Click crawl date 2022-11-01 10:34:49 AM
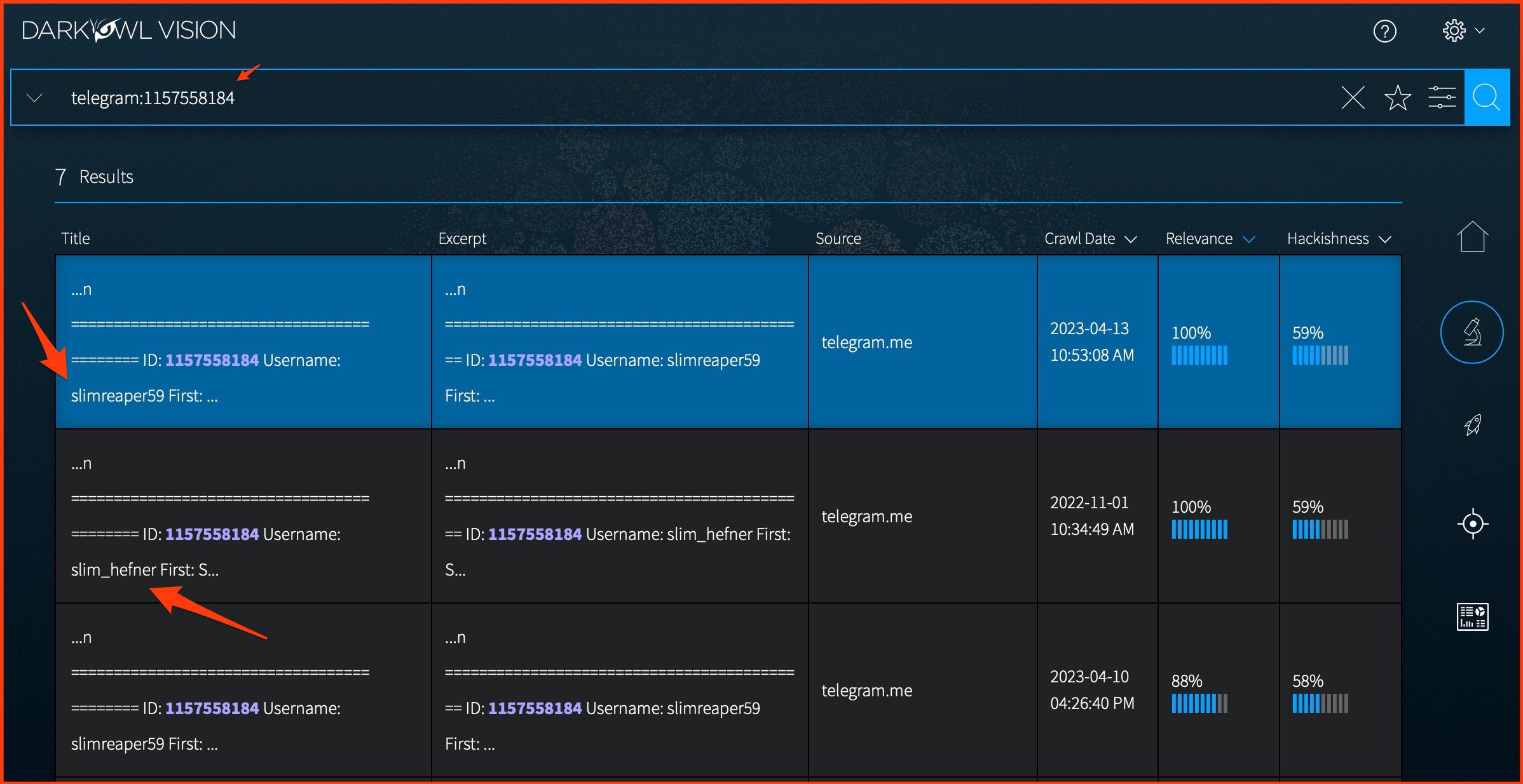Viewport: 1523px width, 784px height. click(x=1092, y=516)
